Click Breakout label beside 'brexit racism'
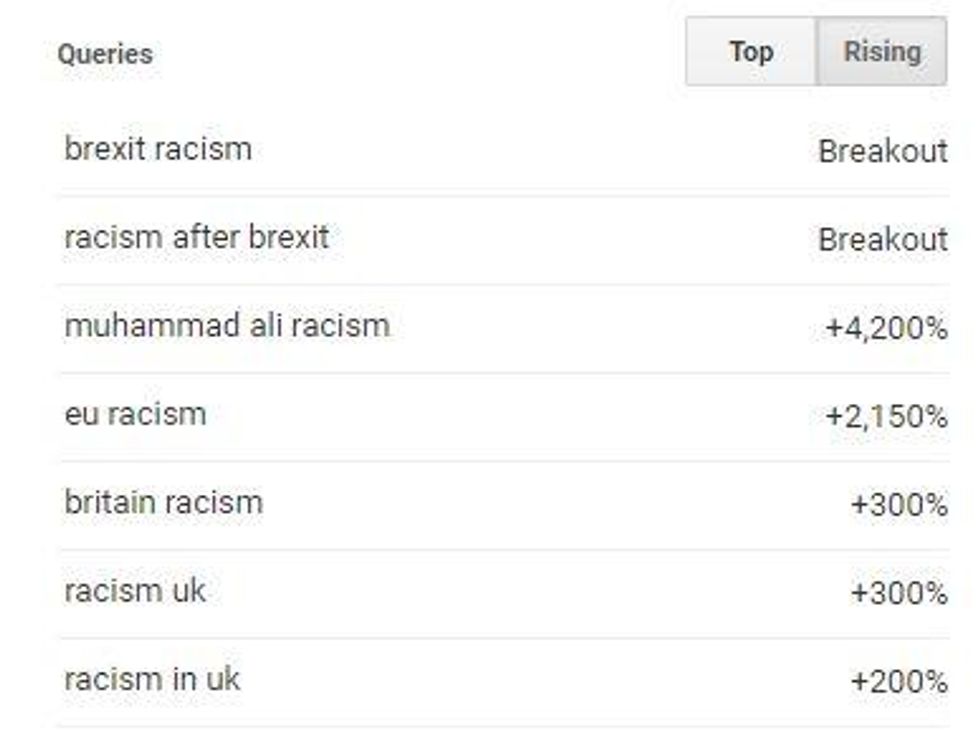 (x=882, y=151)
